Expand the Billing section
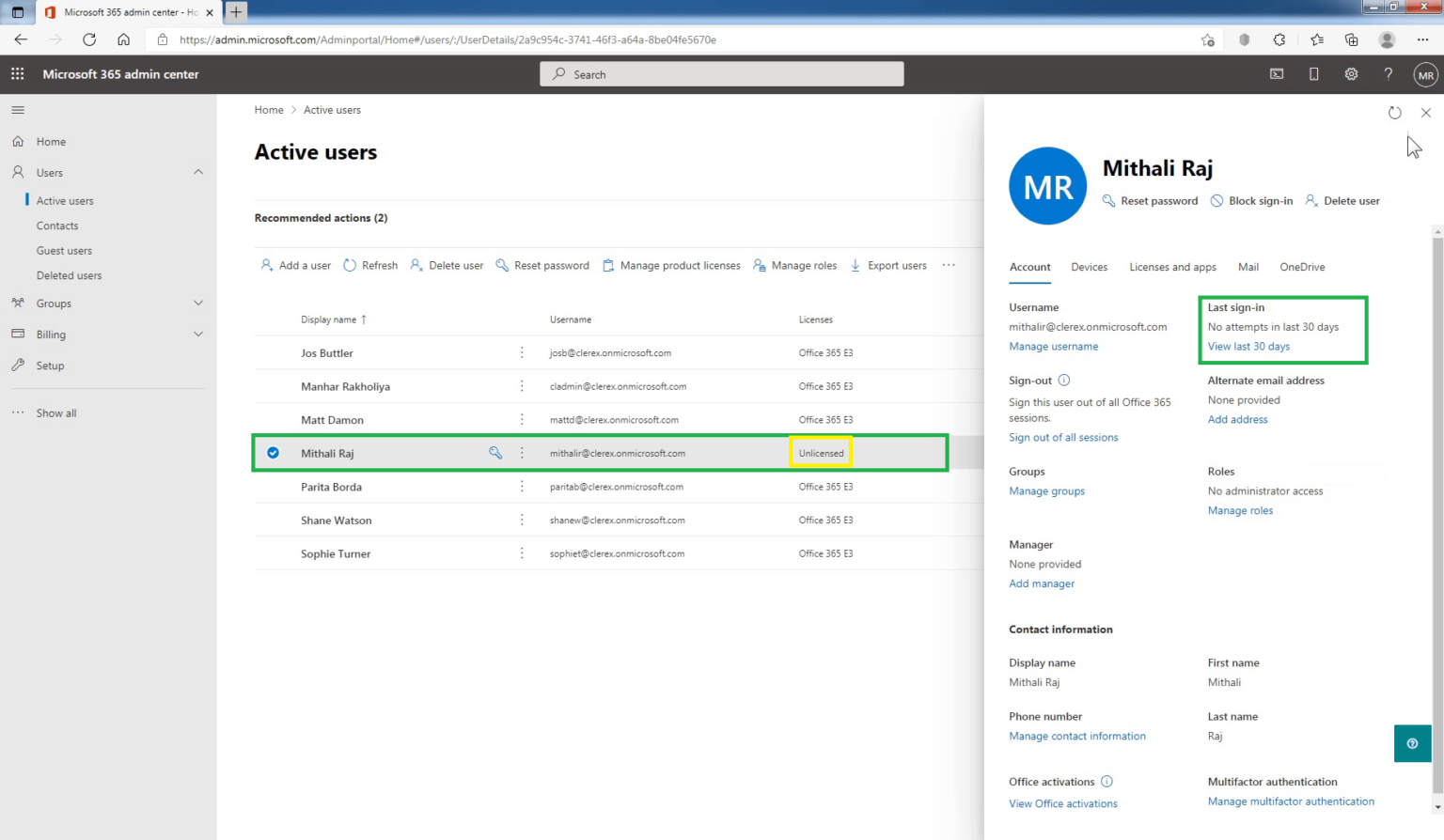 click(x=197, y=334)
